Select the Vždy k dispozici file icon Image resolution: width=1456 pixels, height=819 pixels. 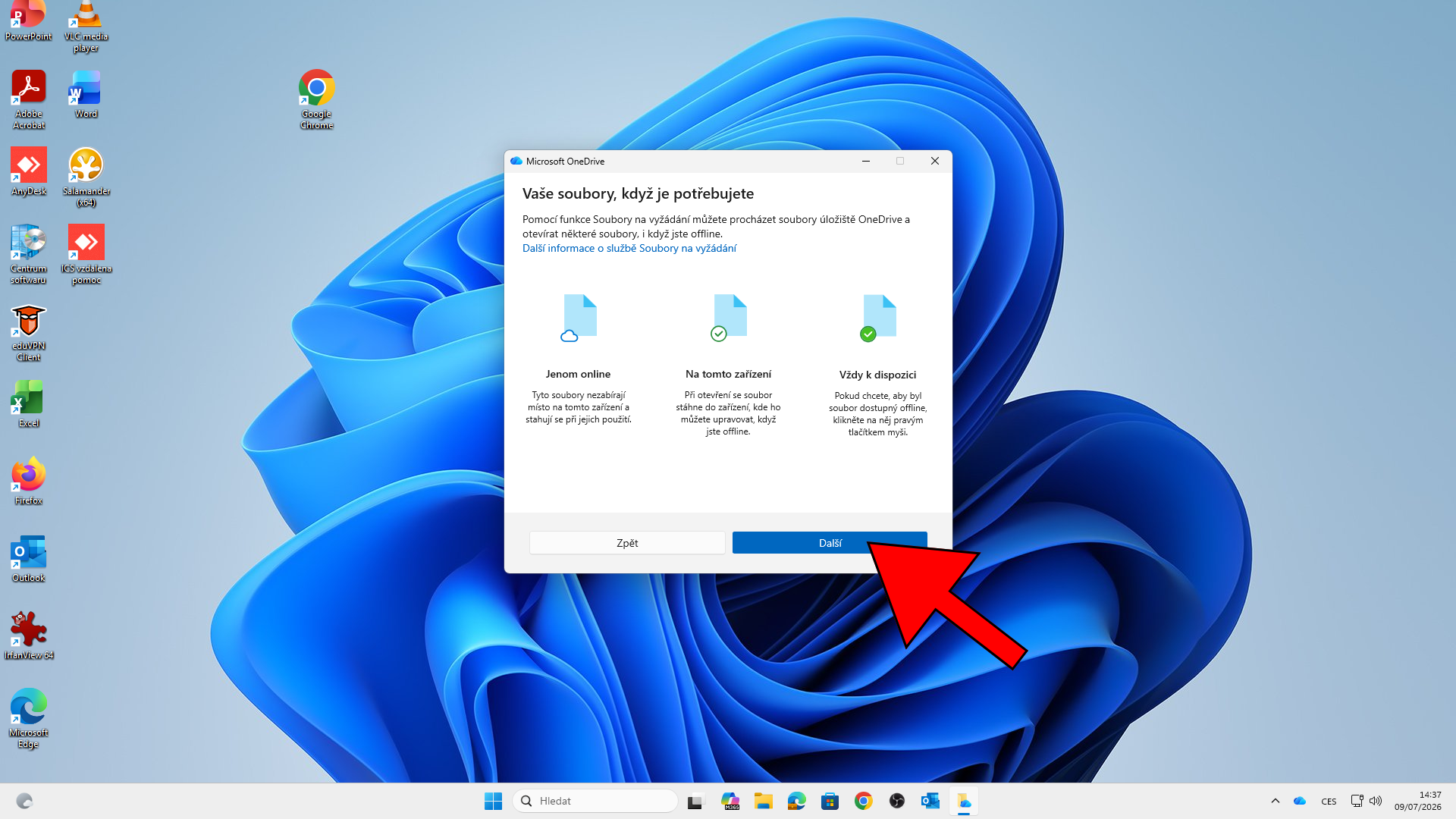(878, 318)
